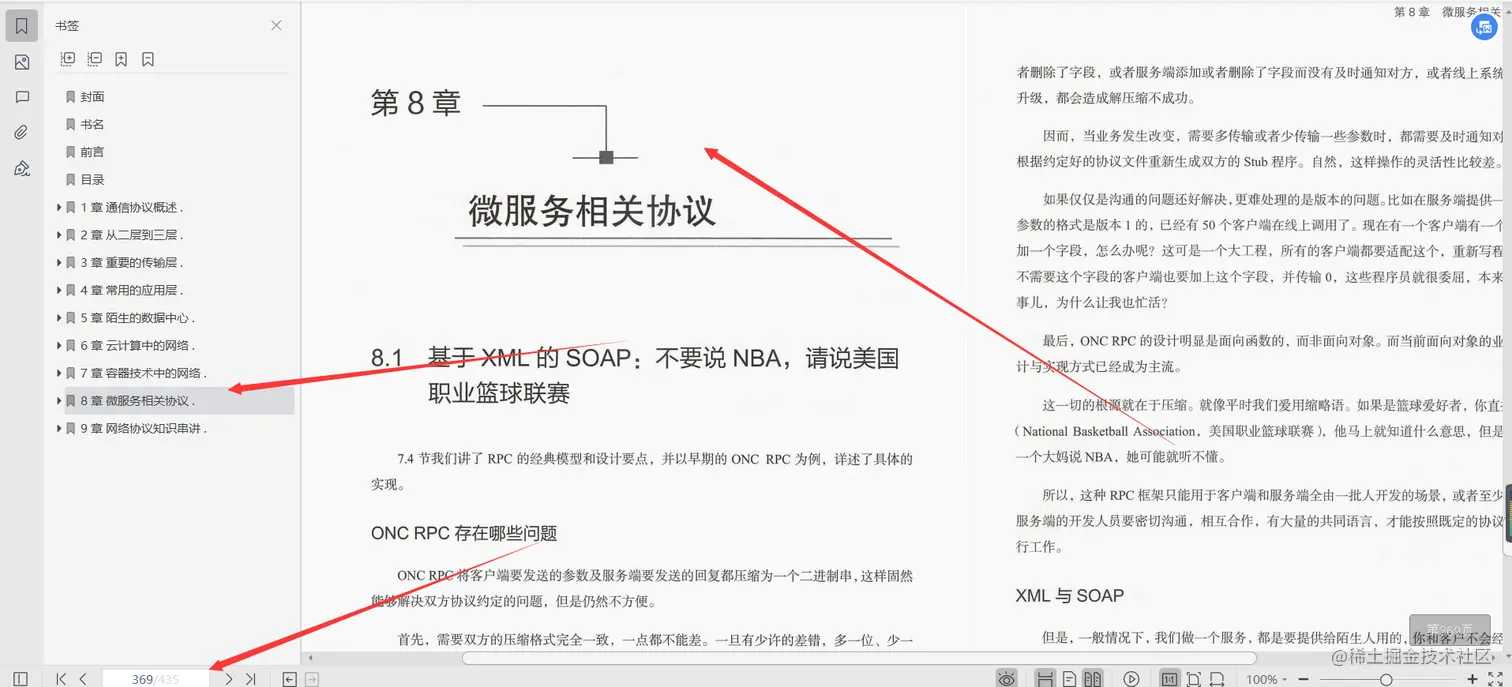The height and width of the screenshot is (687, 1512).
Task: Collapse all bookmarks in the panel
Action: click(94, 59)
